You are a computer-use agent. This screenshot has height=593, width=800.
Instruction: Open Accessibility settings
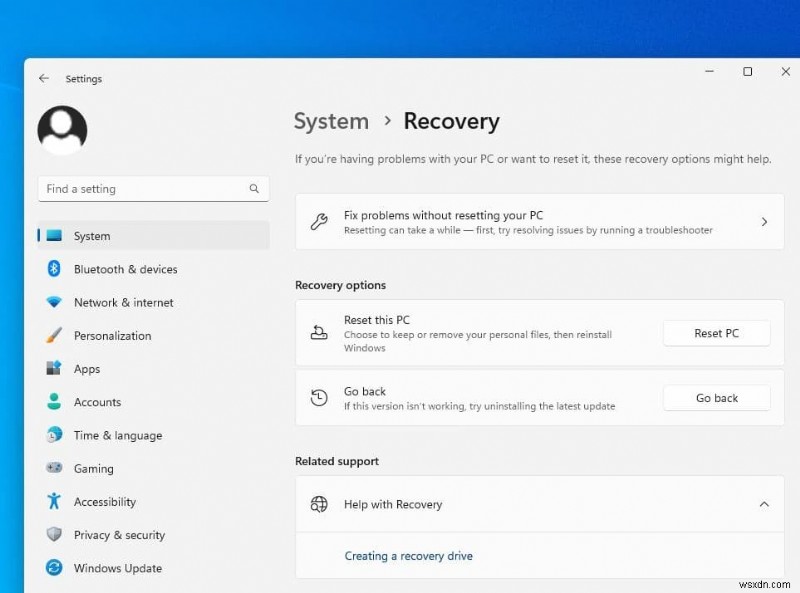pos(55,501)
